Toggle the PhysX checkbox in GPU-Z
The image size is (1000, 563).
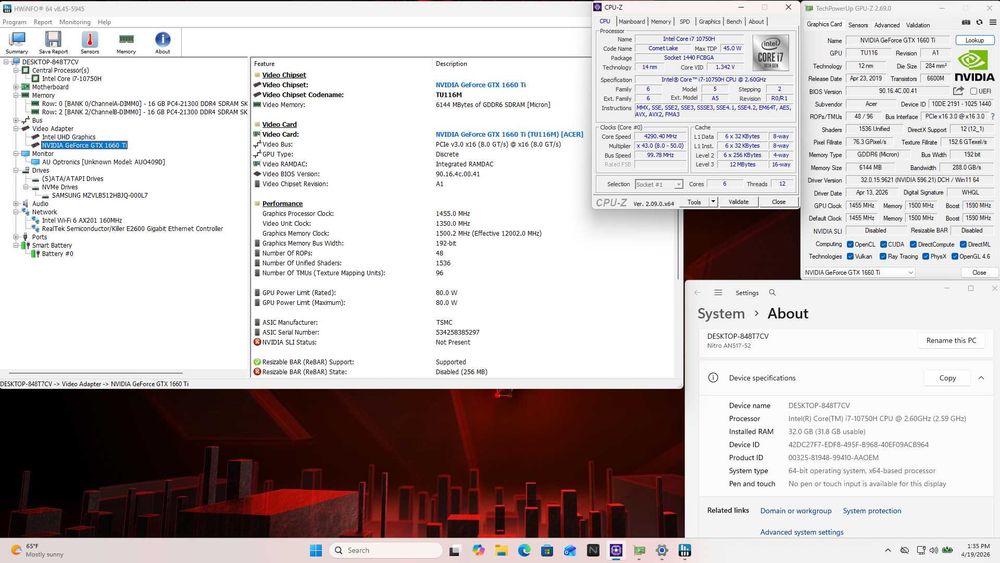pyautogui.click(x=925, y=256)
